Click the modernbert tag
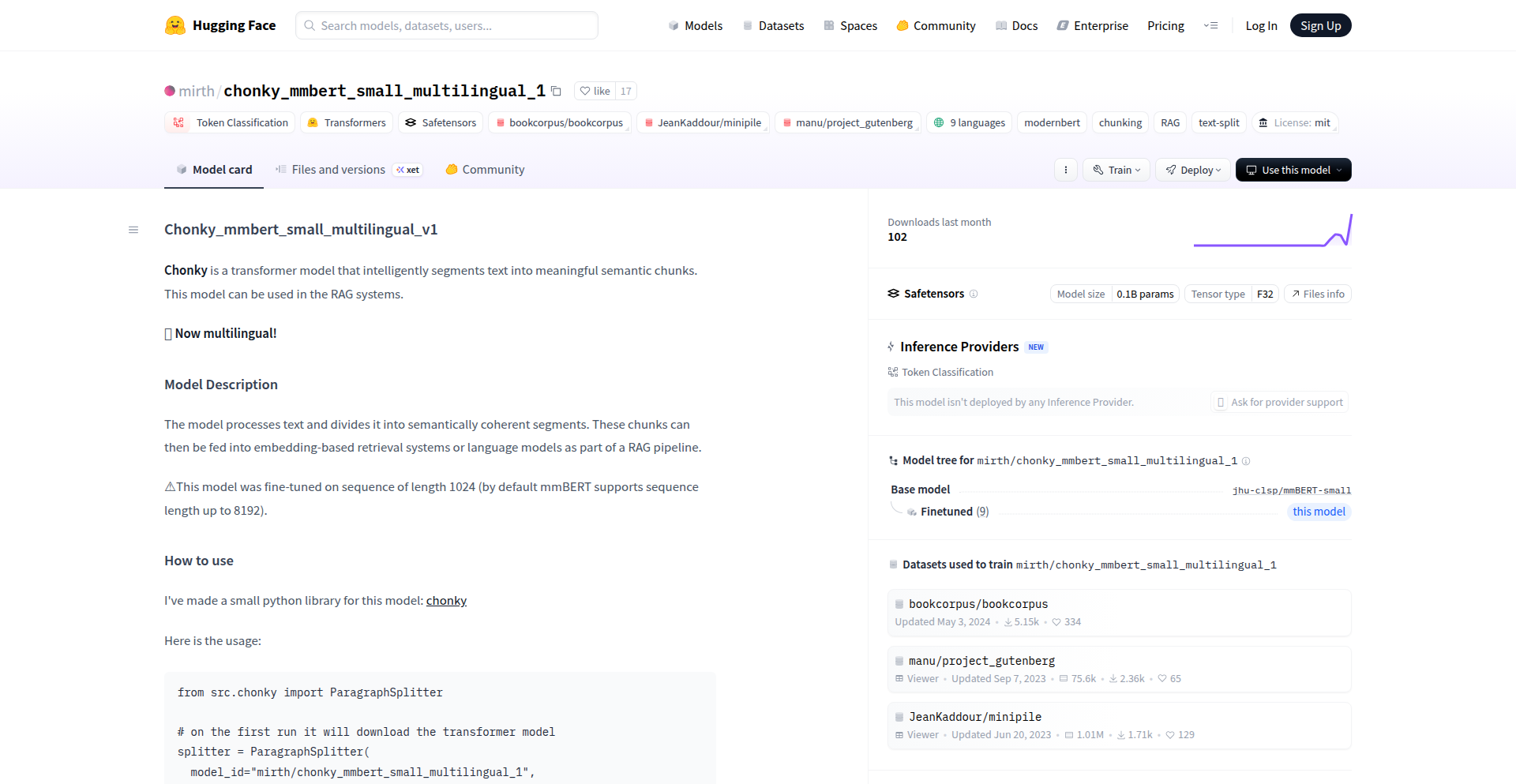The image size is (1516, 784). 1052,122
